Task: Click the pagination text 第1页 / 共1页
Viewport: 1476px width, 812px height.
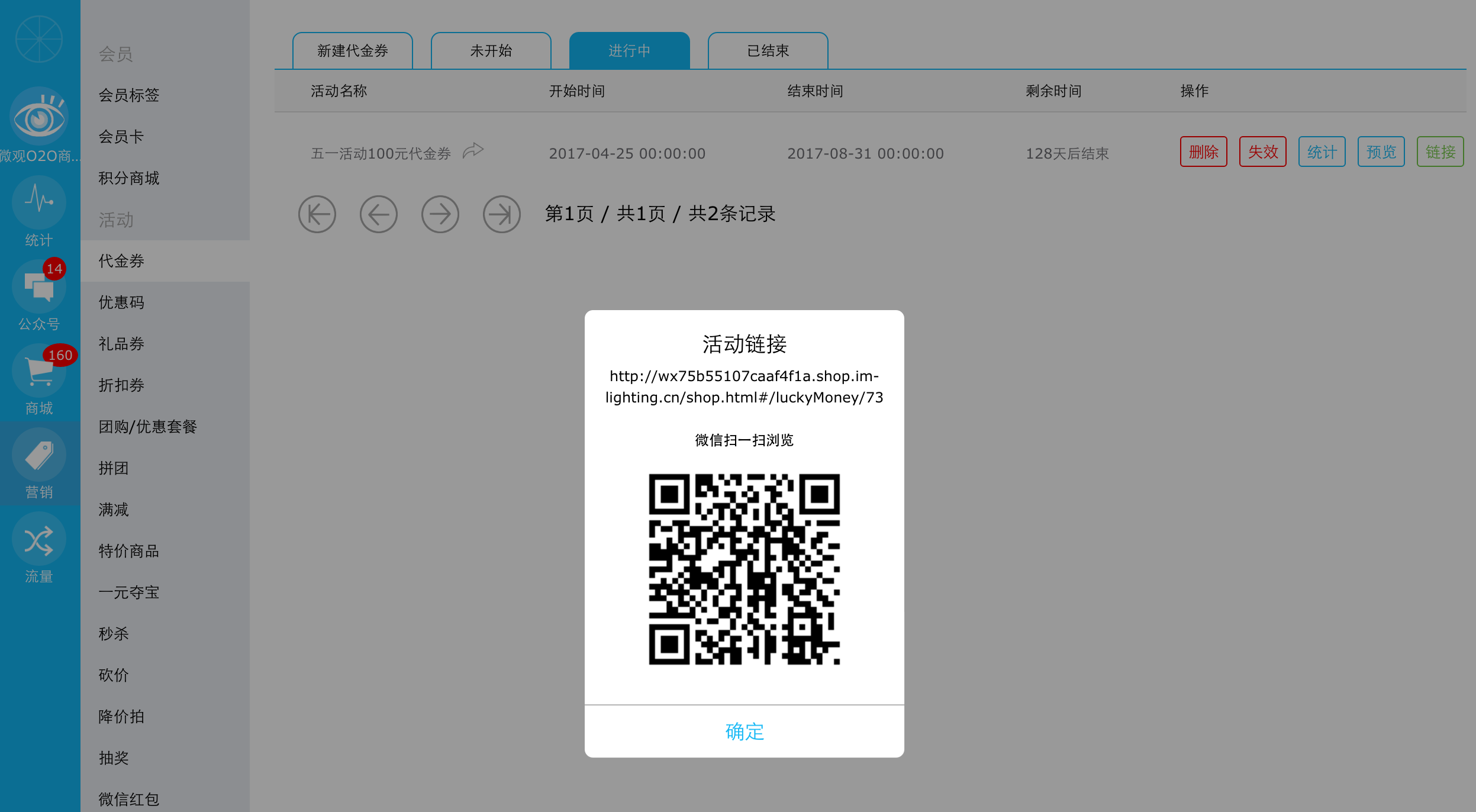Action: pos(605,214)
